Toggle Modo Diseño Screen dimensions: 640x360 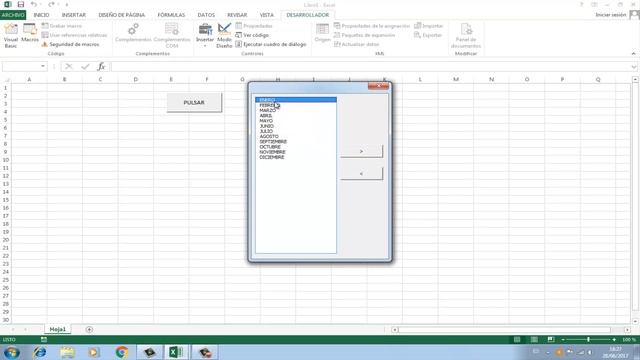point(224,36)
